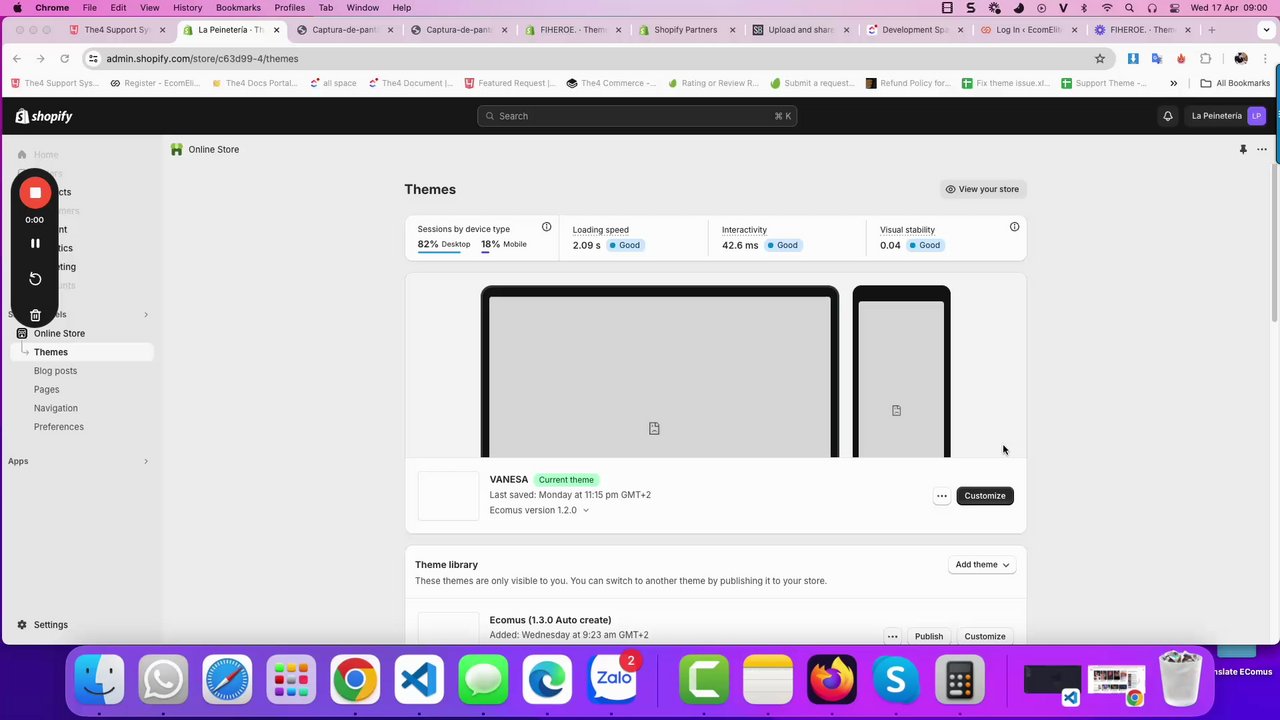Open the Profiles menu in menu bar

pos(289,7)
